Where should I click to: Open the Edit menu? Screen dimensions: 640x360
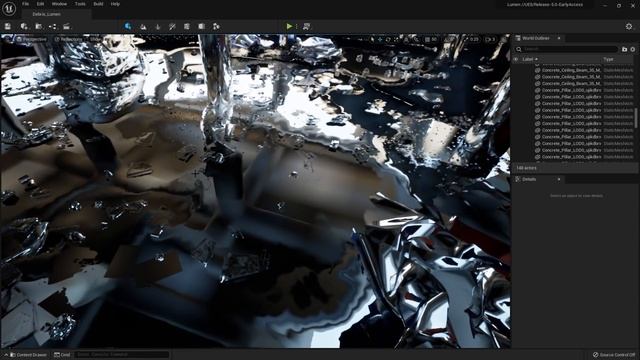40,4
